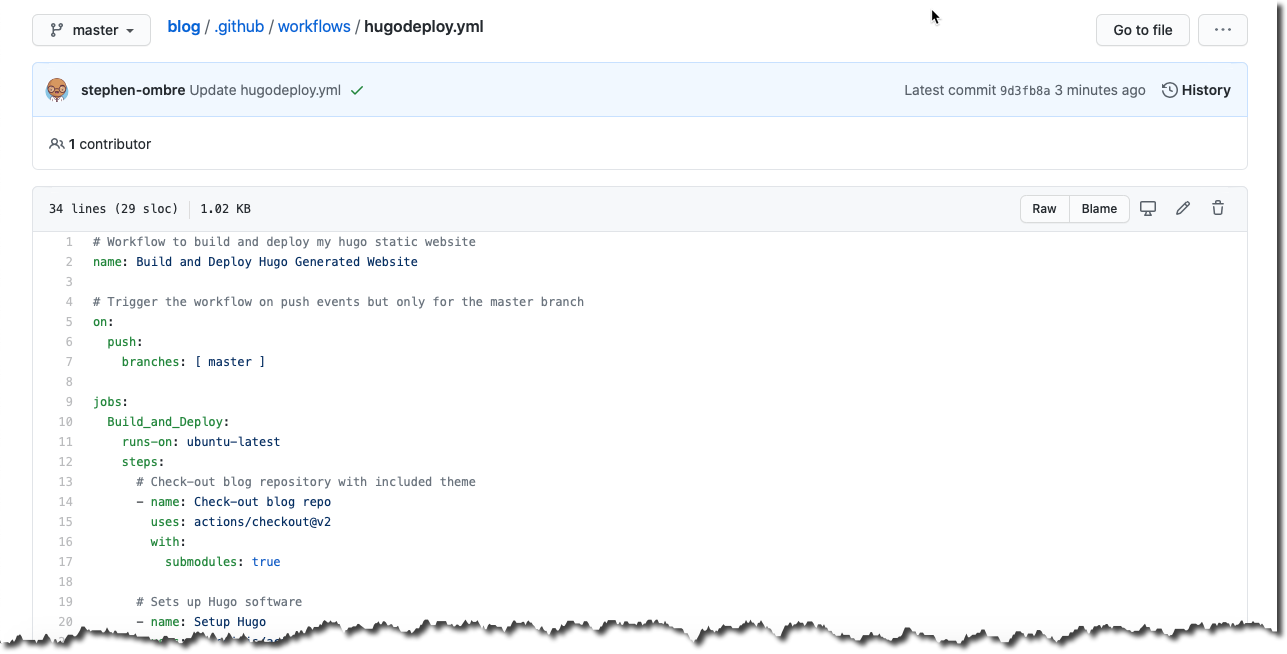Select line number 15
1287x654 pixels.
tap(66, 522)
